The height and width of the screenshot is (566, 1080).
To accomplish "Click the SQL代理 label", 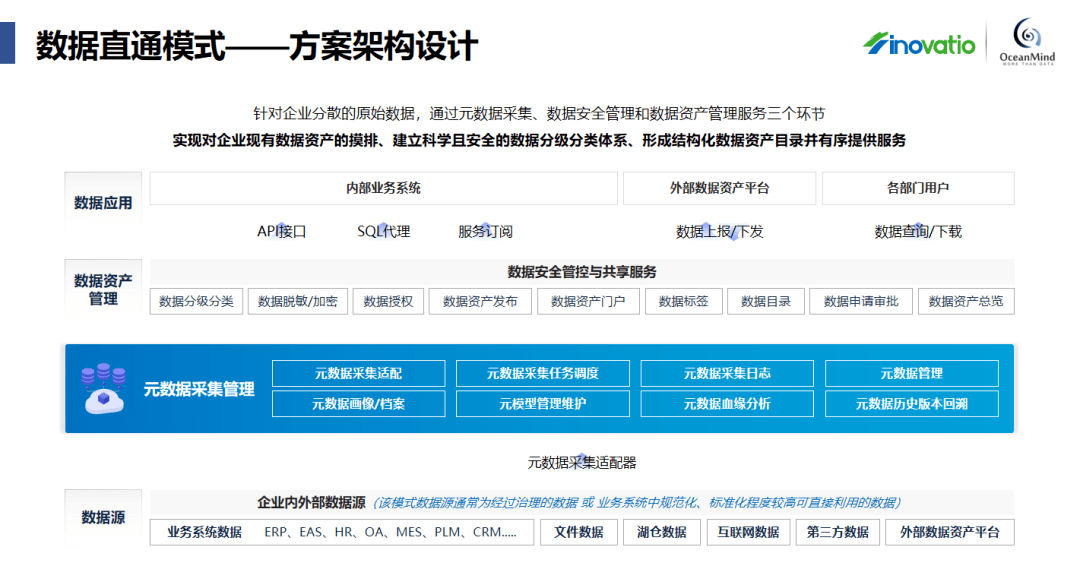I will (x=384, y=231).
